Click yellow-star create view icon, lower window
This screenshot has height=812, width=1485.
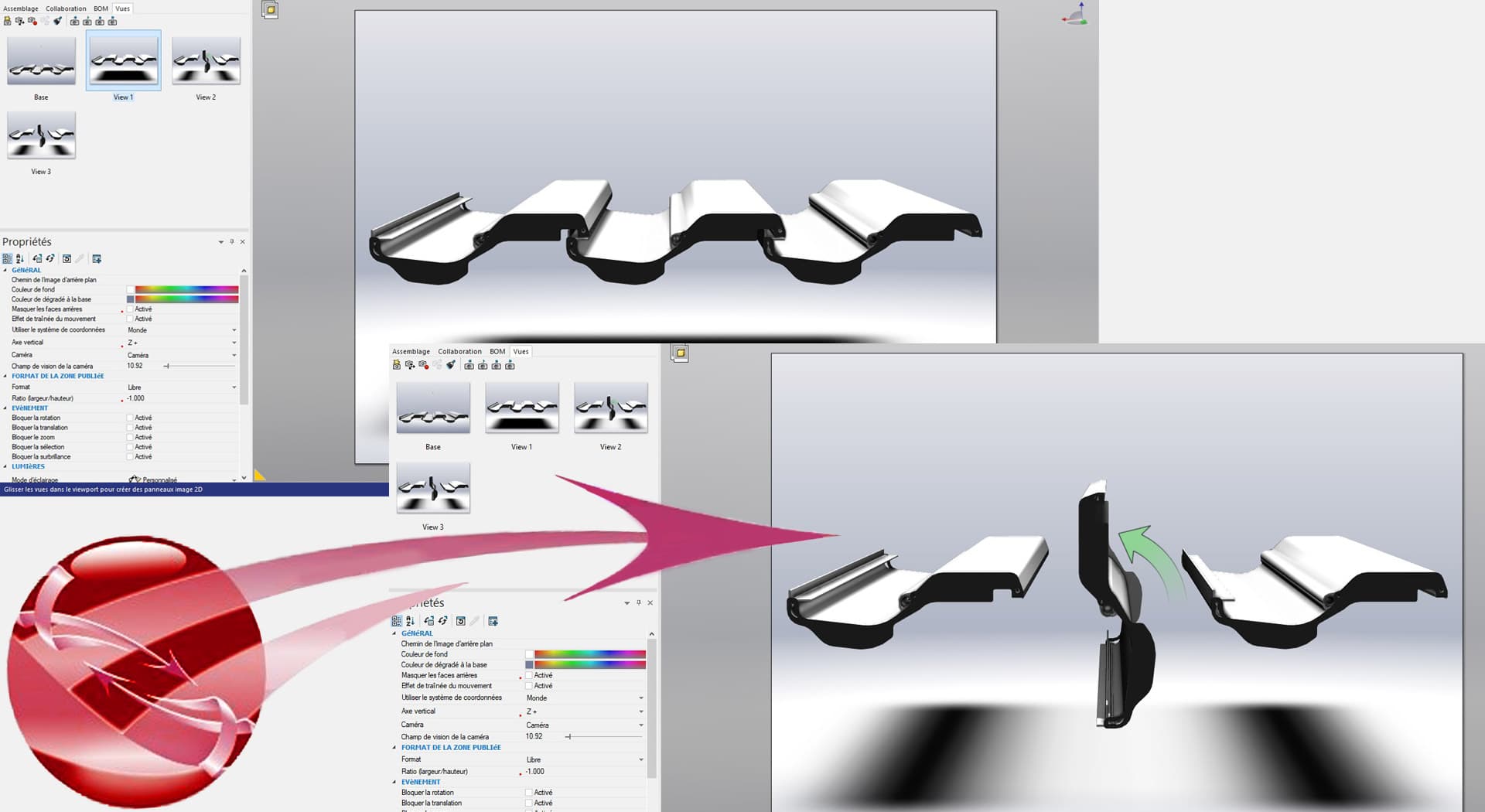[x=397, y=365]
